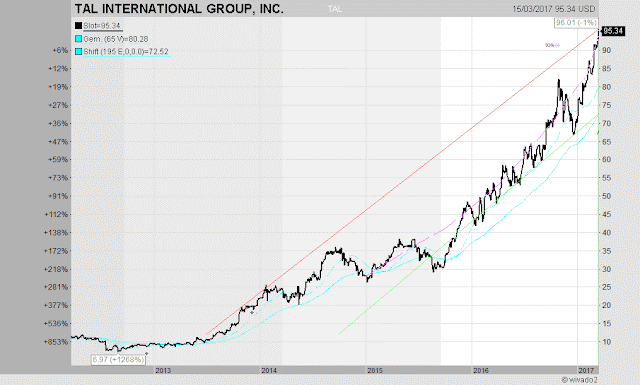The width and height of the screenshot is (640, 385).
Task: Click the 'TAL' ticker symbol in header
Action: tap(335, 9)
